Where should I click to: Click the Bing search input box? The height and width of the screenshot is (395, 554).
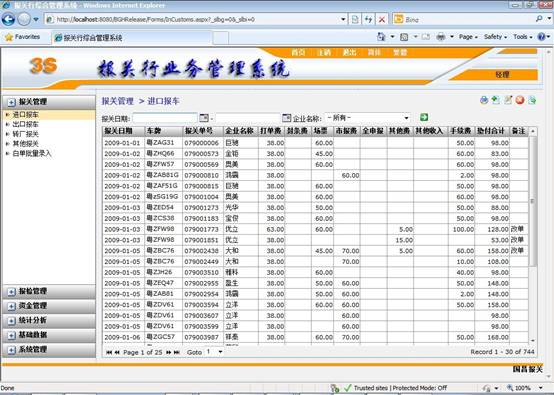pos(463,19)
